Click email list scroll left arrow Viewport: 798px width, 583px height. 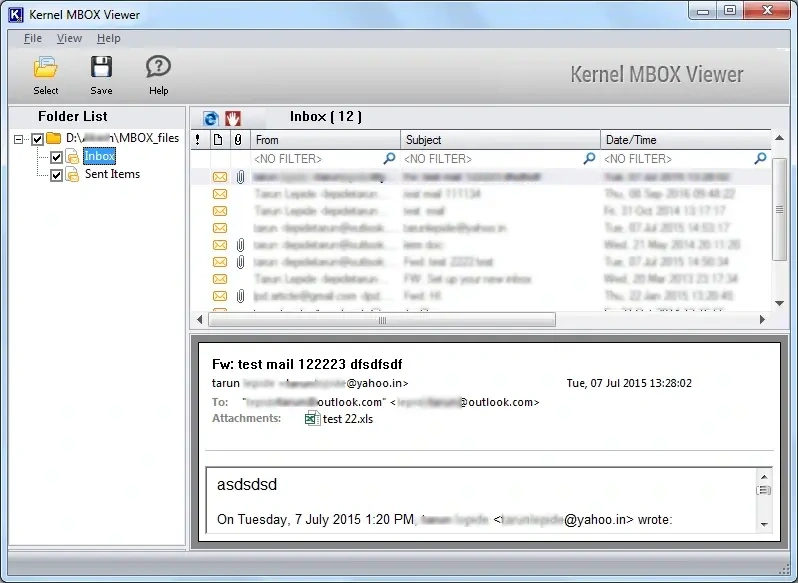[200, 320]
